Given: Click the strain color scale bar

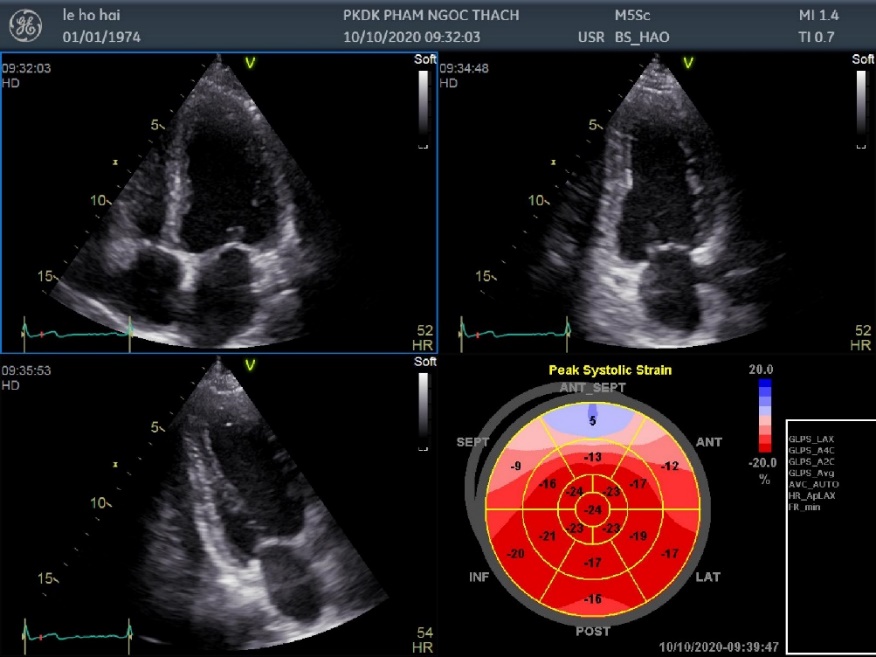Looking at the screenshot, I should tap(765, 416).
